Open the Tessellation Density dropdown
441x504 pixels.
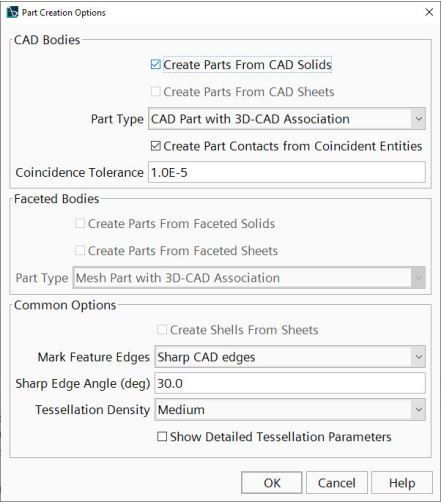pyautogui.click(x=290, y=409)
